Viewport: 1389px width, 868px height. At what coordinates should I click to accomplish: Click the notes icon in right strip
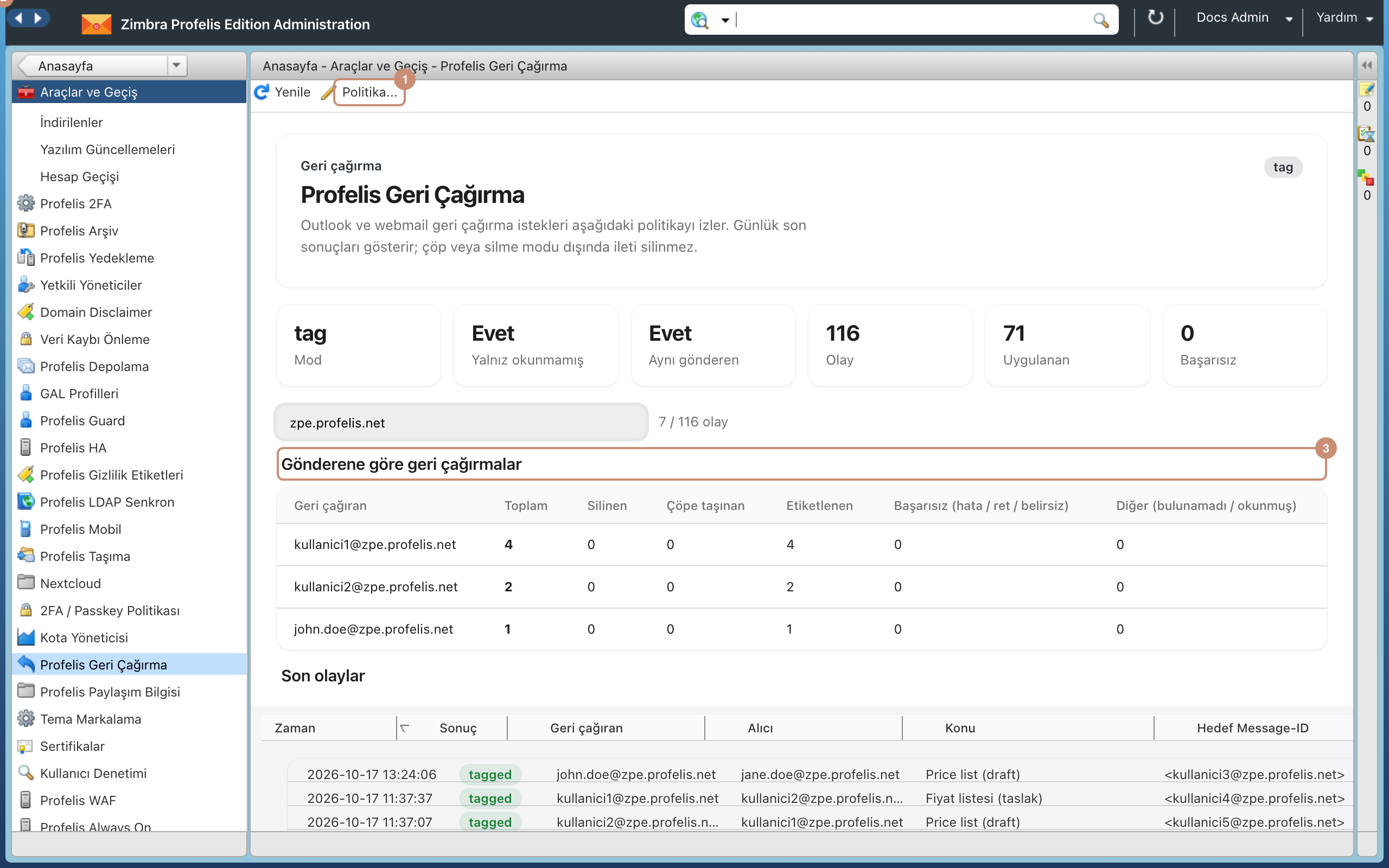(x=1367, y=90)
